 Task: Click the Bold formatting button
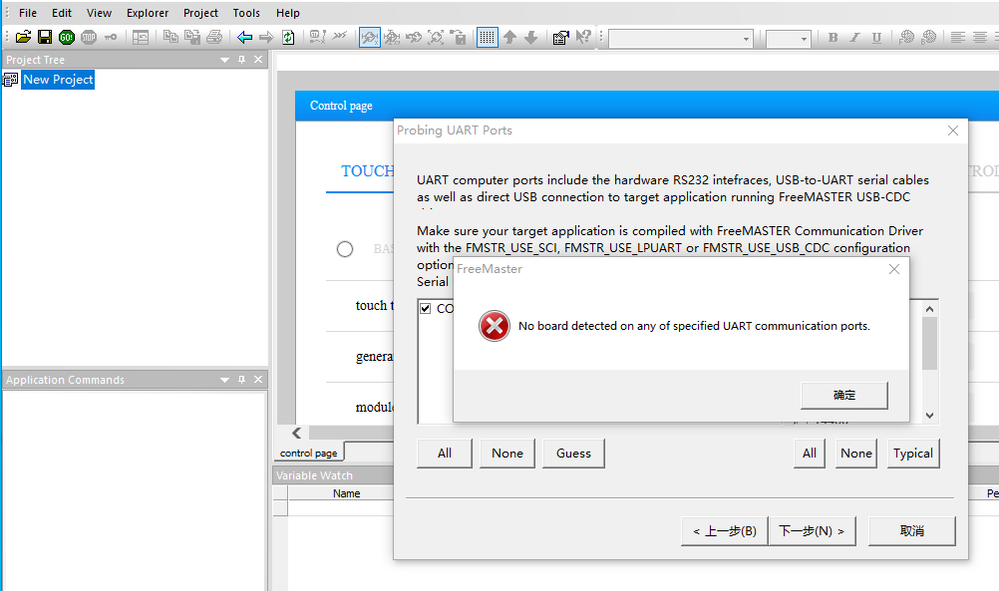click(833, 38)
